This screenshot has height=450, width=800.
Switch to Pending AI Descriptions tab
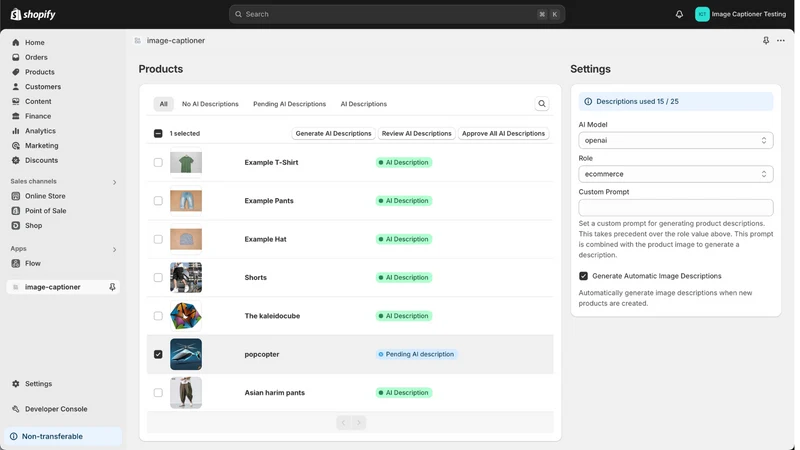(289, 104)
